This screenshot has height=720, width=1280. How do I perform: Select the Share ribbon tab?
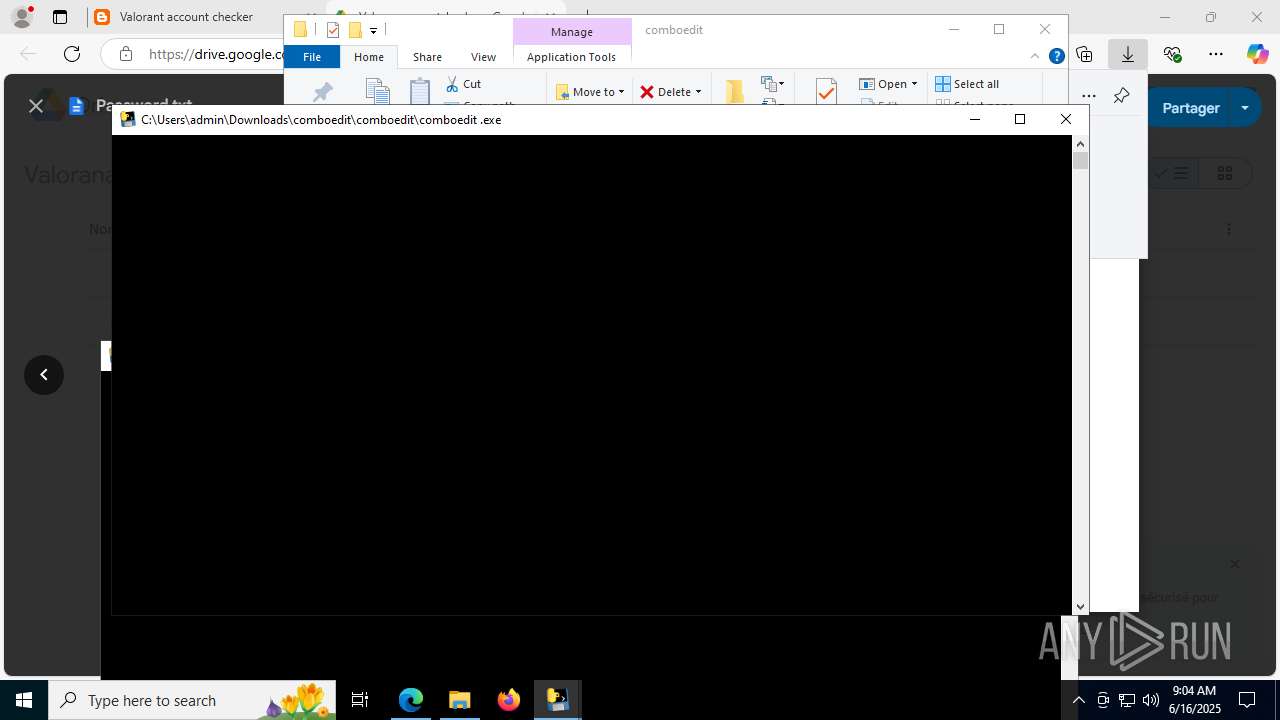(427, 57)
